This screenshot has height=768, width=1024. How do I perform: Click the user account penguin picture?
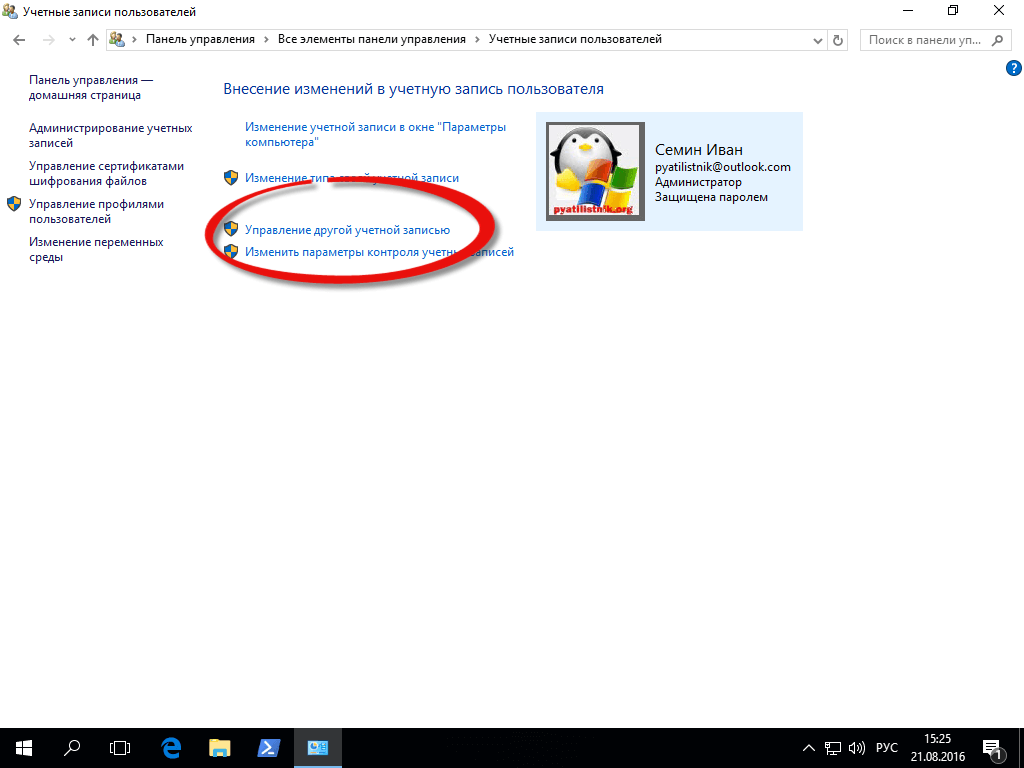595,171
